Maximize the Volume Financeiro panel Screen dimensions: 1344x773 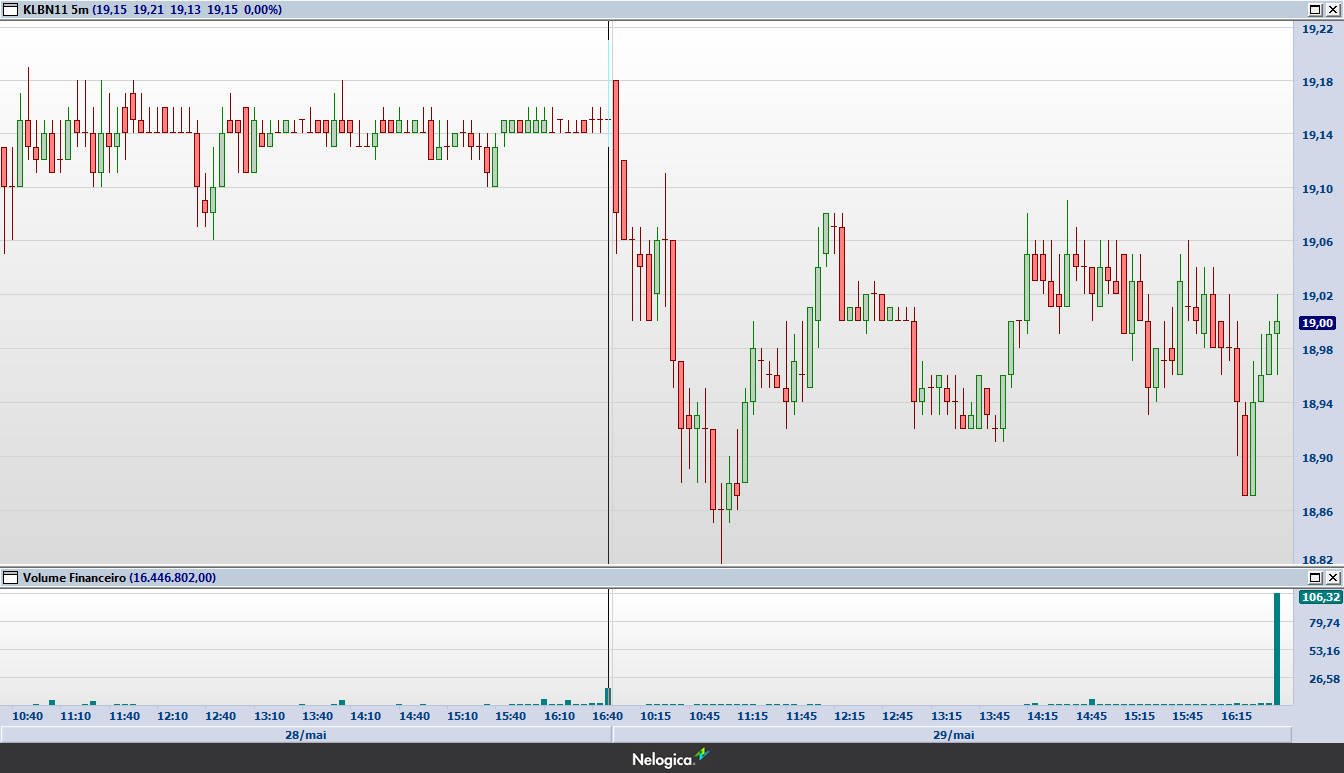click(x=1315, y=577)
